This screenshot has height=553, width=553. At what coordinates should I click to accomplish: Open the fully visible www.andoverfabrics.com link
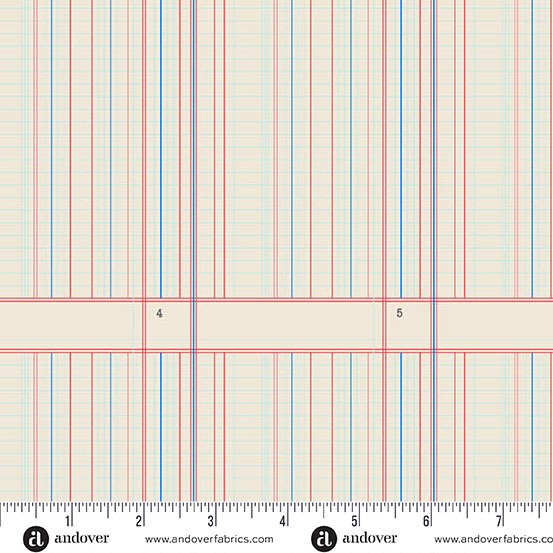pos(209,539)
